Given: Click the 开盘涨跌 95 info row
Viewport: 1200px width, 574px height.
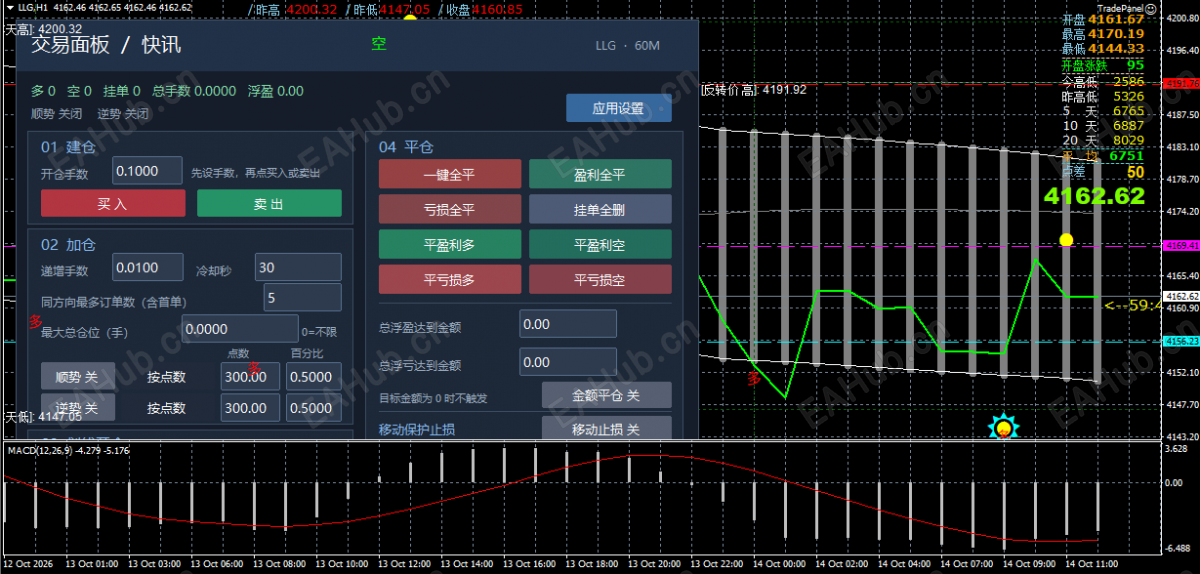Looking at the screenshot, I should tap(1103, 64).
